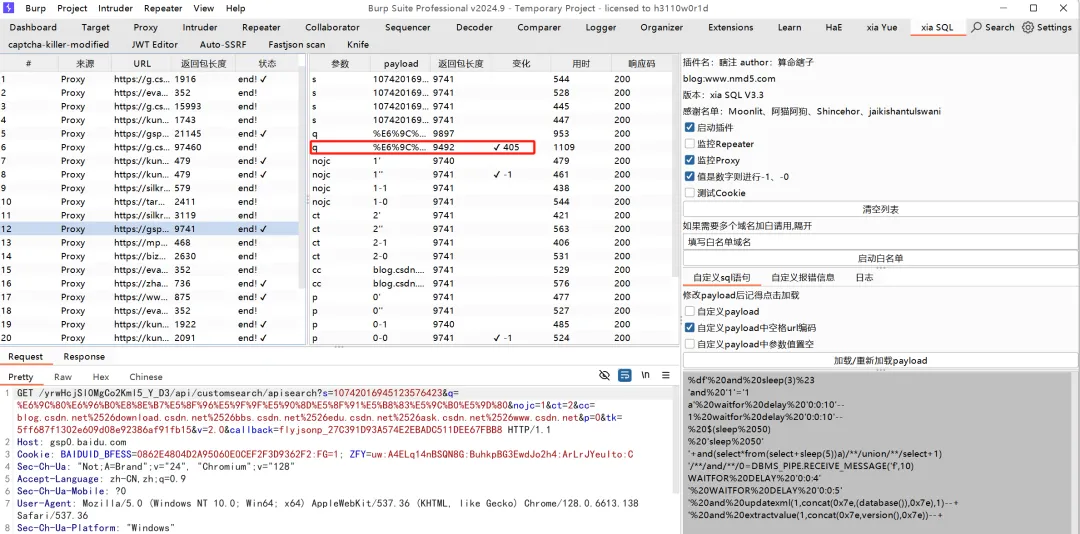Open the captcha-killer-modified tab

(59, 44)
